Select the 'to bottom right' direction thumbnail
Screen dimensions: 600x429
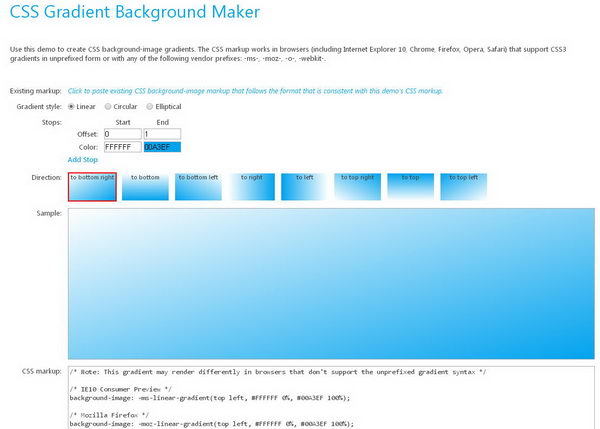pos(92,187)
